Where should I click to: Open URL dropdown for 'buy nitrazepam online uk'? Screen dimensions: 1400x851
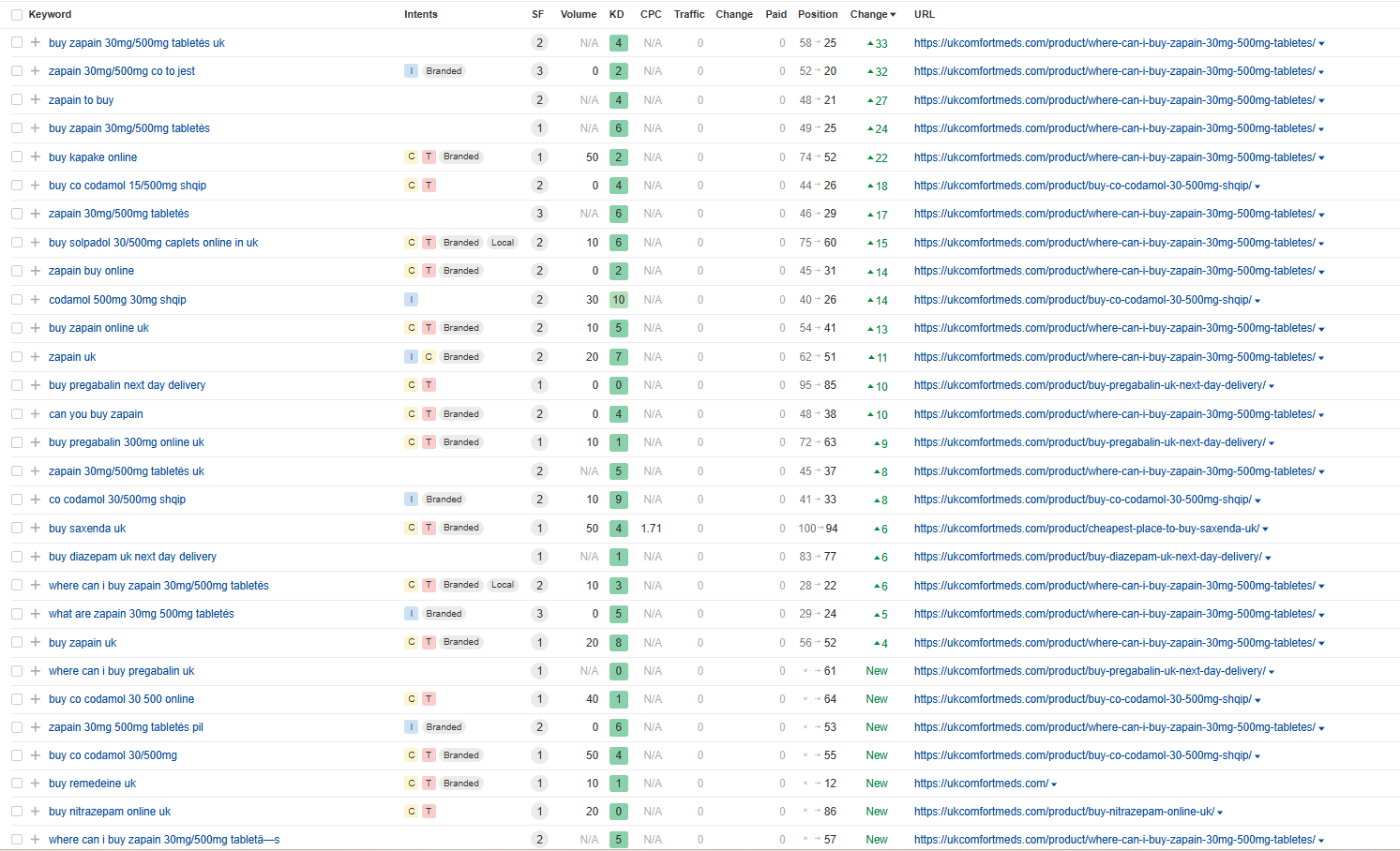(x=1220, y=813)
